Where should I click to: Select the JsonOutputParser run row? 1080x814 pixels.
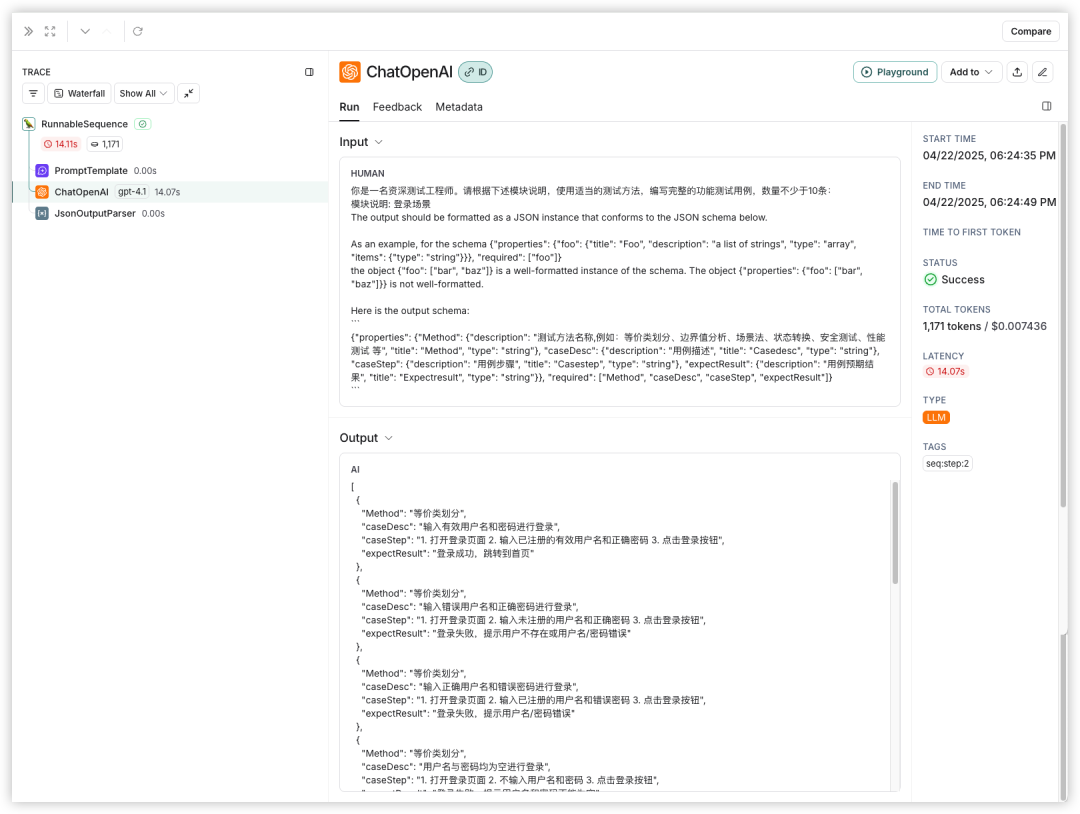point(171,213)
